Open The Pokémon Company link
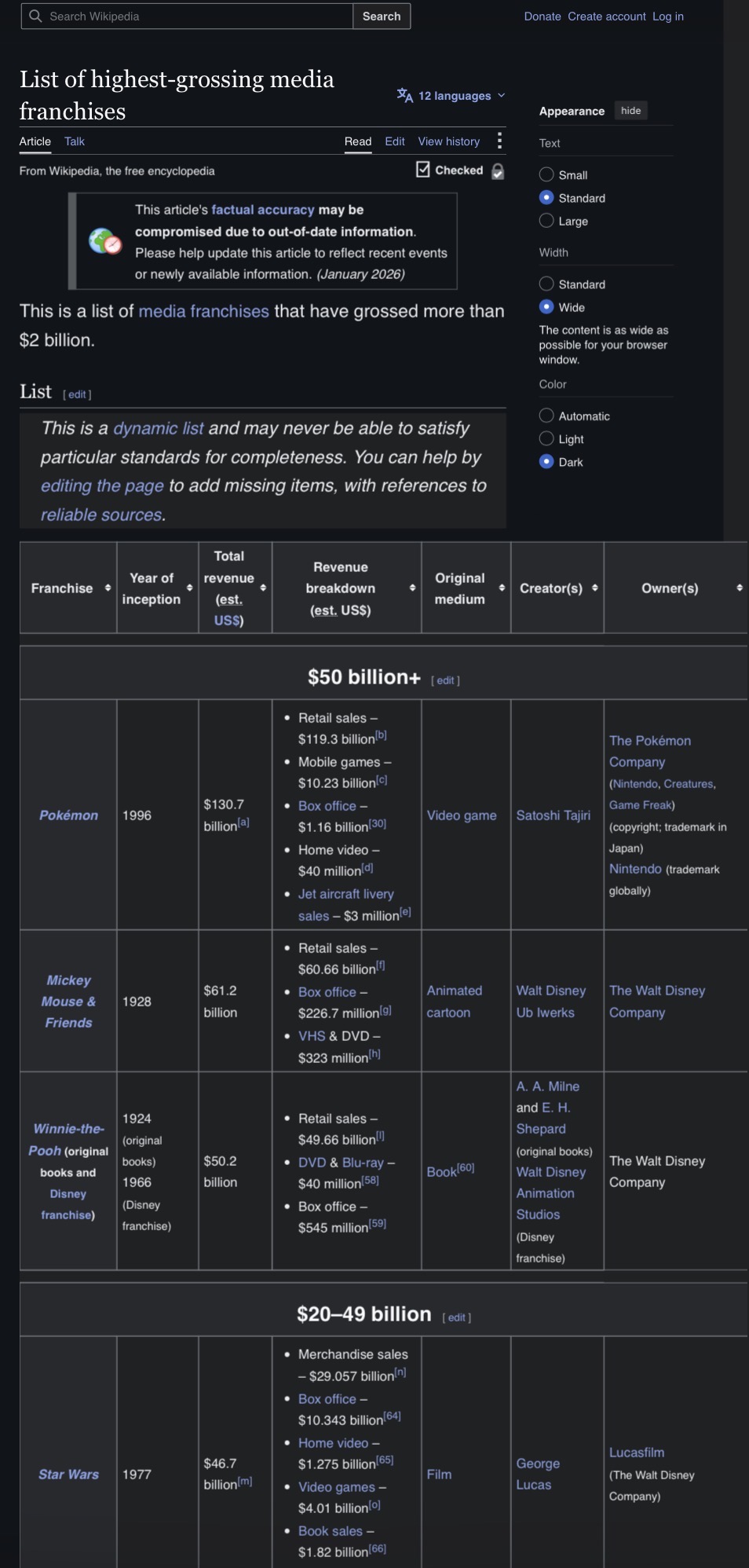The image size is (749, 1568). [x=650, y=751]
